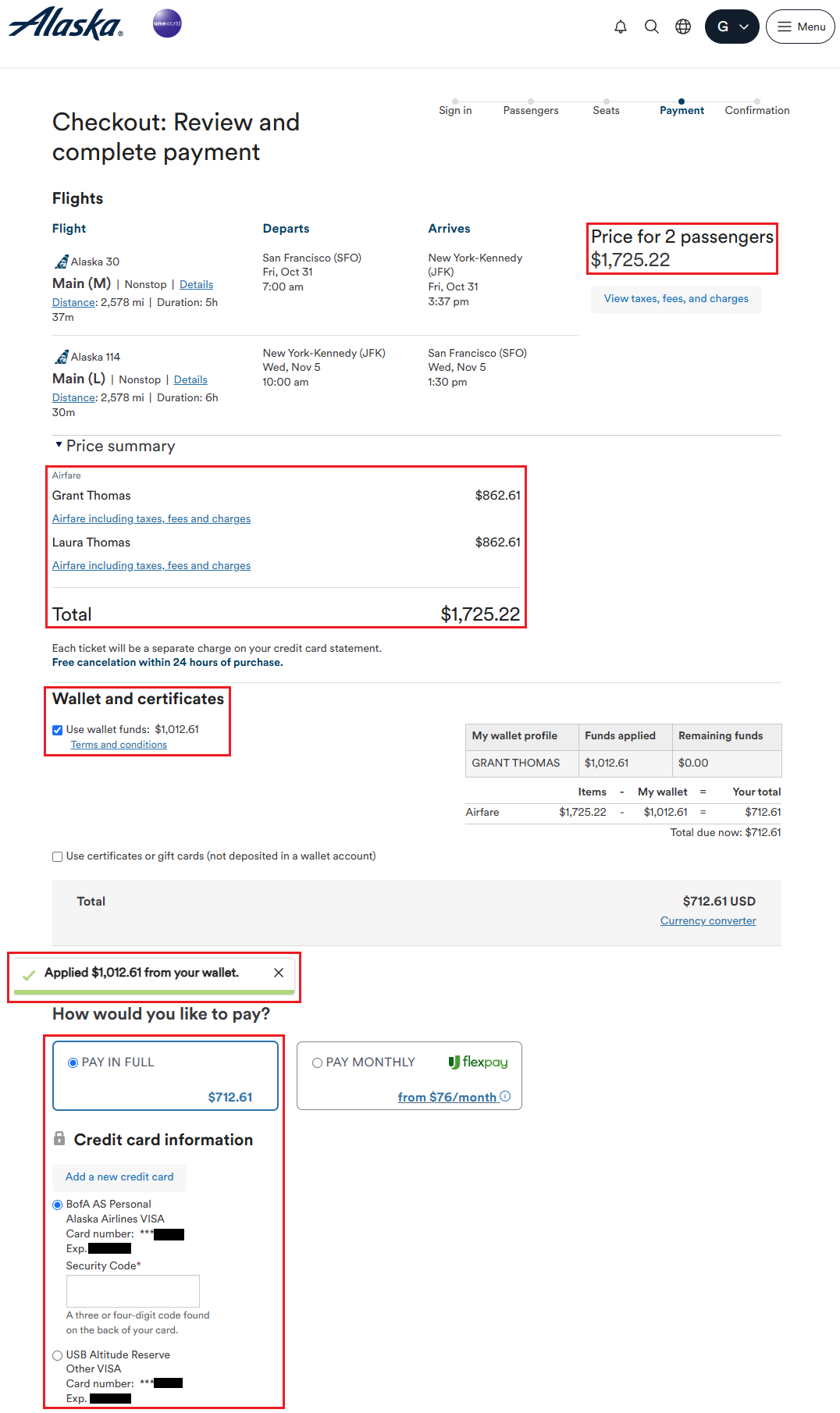The width and height of the screenshot is (840, 1413).
Task: Open the G account dropdown
Action: (731, 27)
